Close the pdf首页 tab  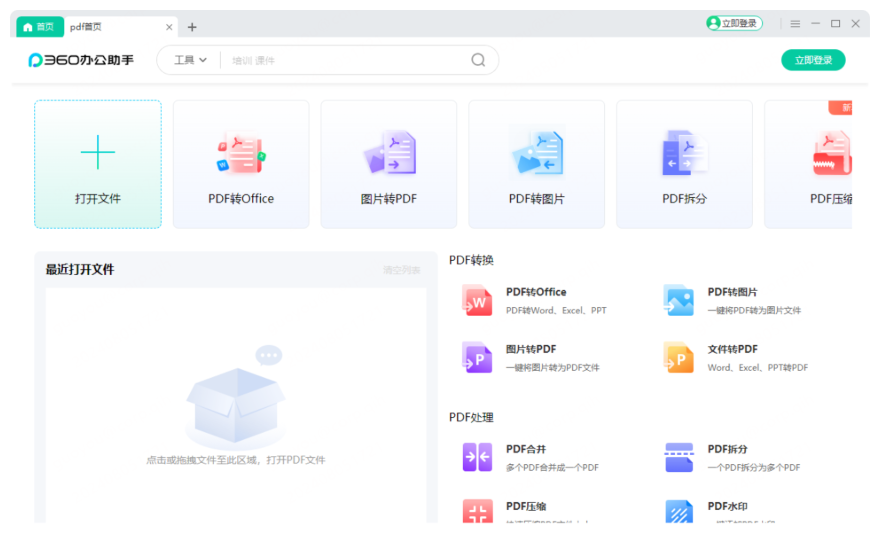click(x=169, y=27)
